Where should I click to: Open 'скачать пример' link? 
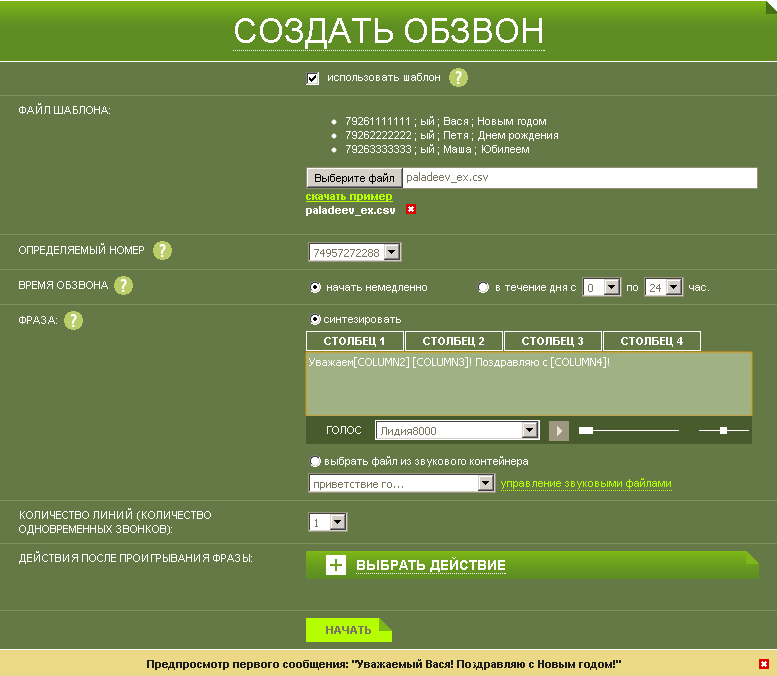349,197
